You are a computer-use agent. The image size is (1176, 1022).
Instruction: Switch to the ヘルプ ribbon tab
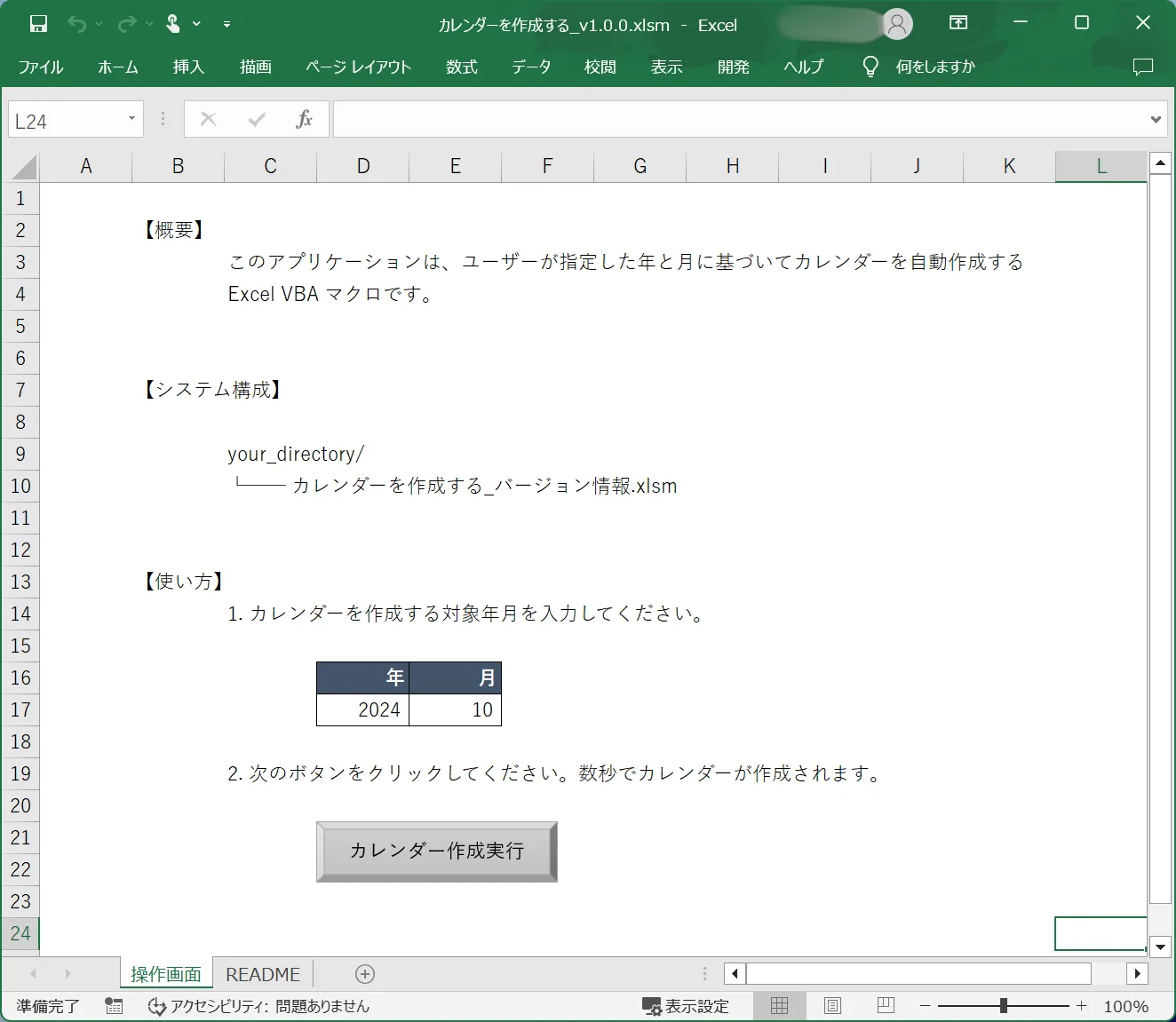pos(804,67)
